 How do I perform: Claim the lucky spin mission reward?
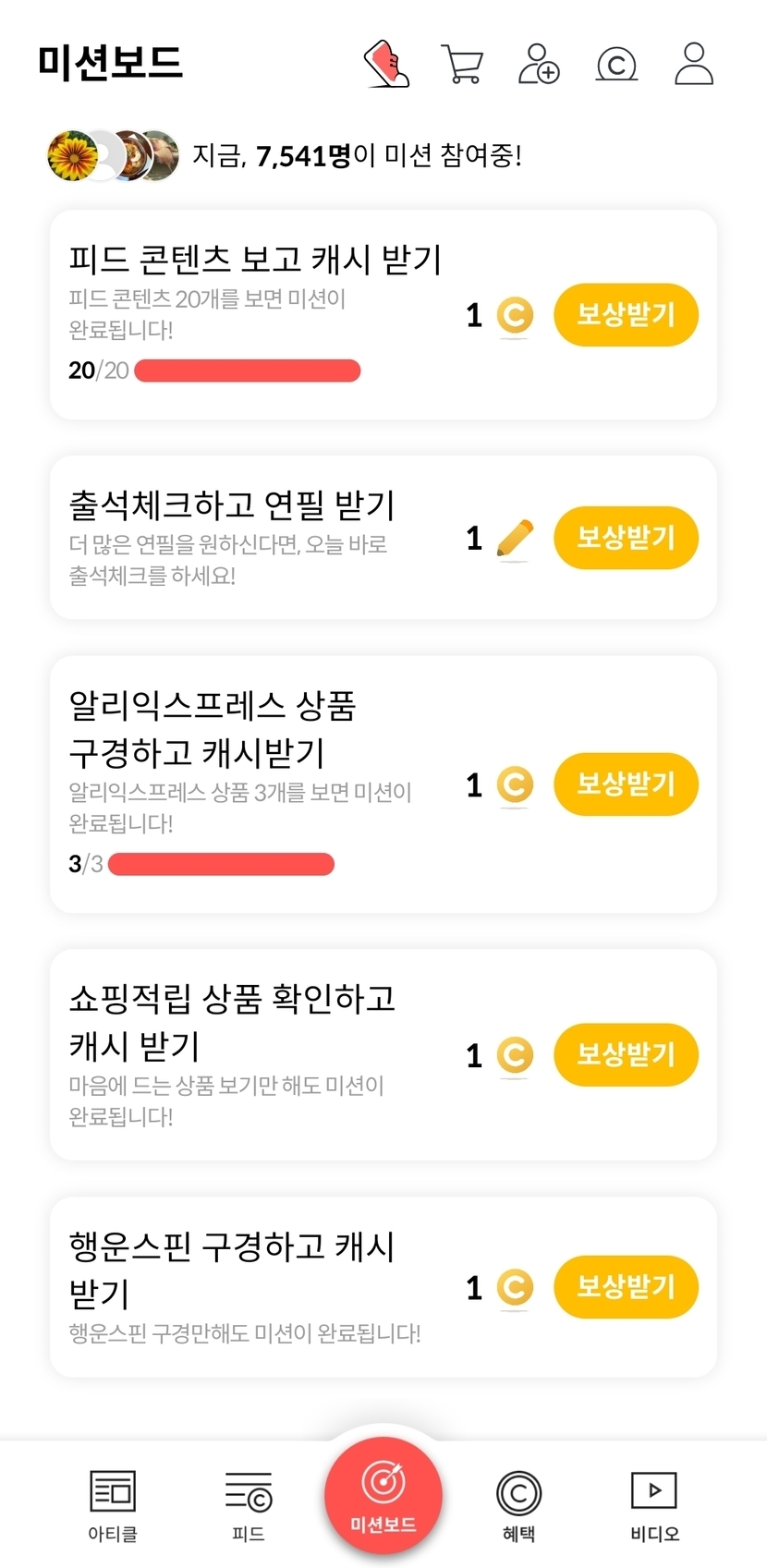click(626, 1286)
